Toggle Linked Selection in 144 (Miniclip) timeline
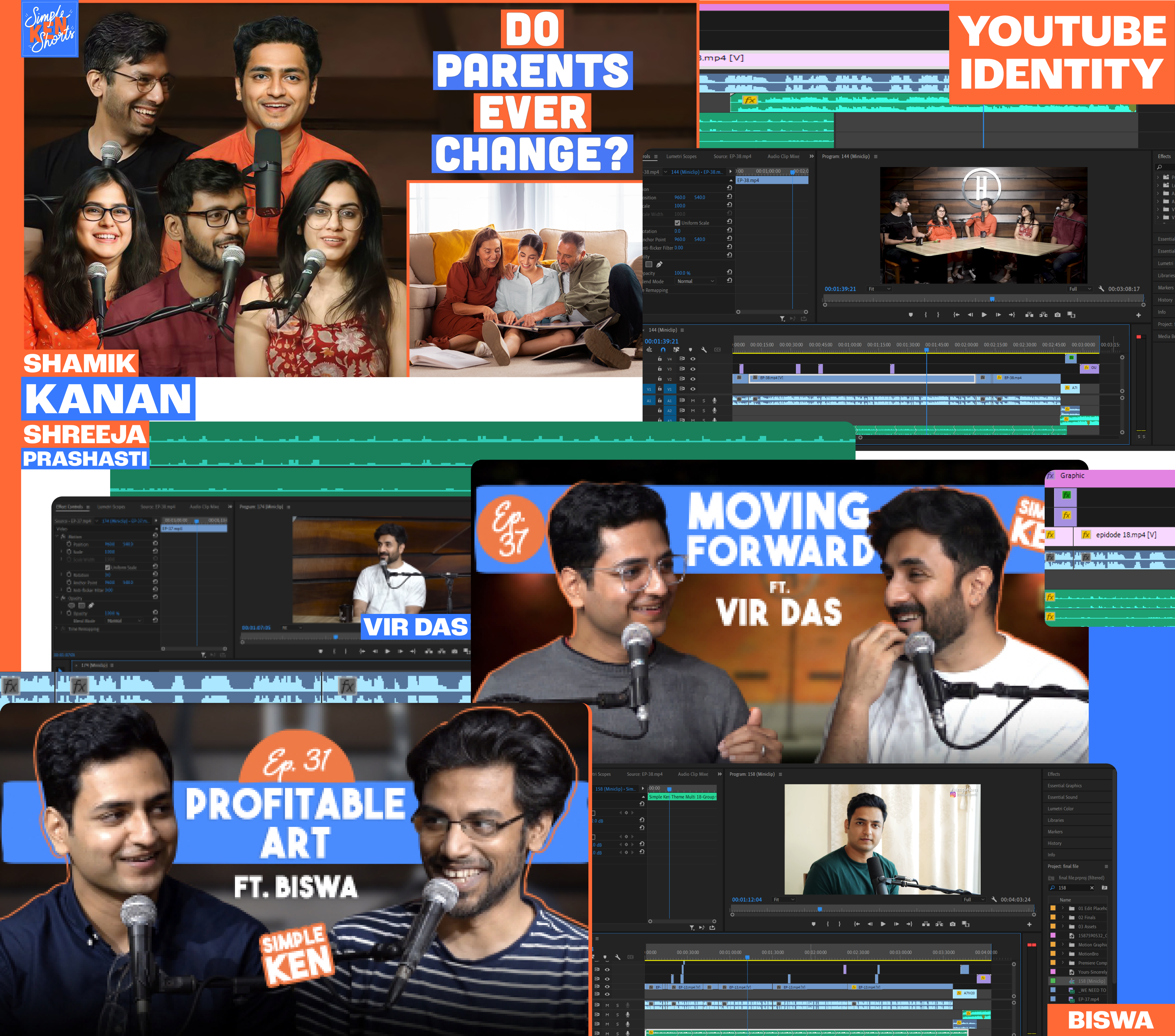The height and width of the screenshot is (1036, 1175). (676, 349)
